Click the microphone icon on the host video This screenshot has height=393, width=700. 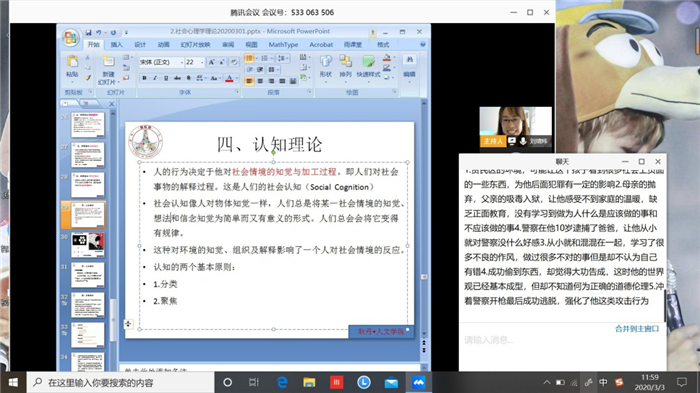pos(523,141)
